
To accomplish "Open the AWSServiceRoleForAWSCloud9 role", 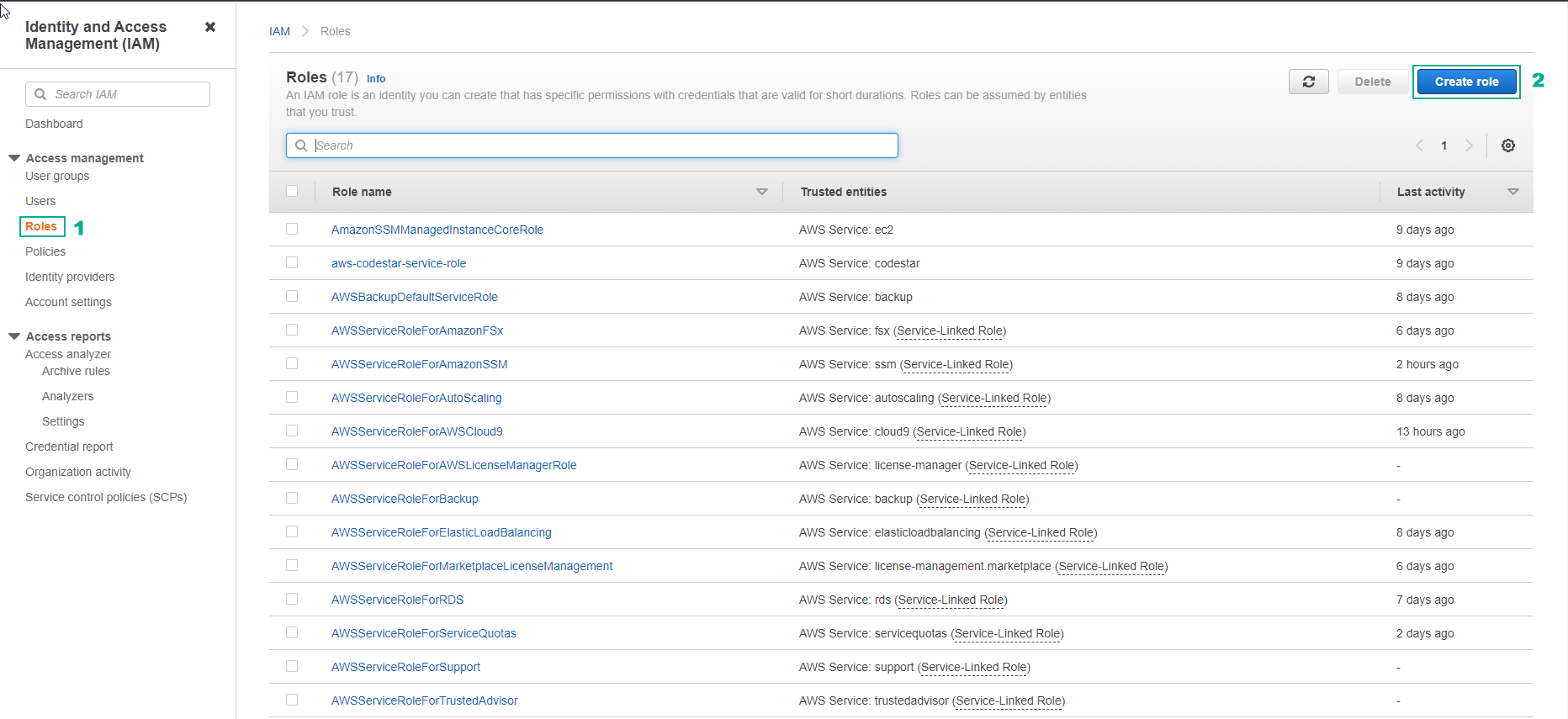I will pyautogui.click(x=417, y=431).
